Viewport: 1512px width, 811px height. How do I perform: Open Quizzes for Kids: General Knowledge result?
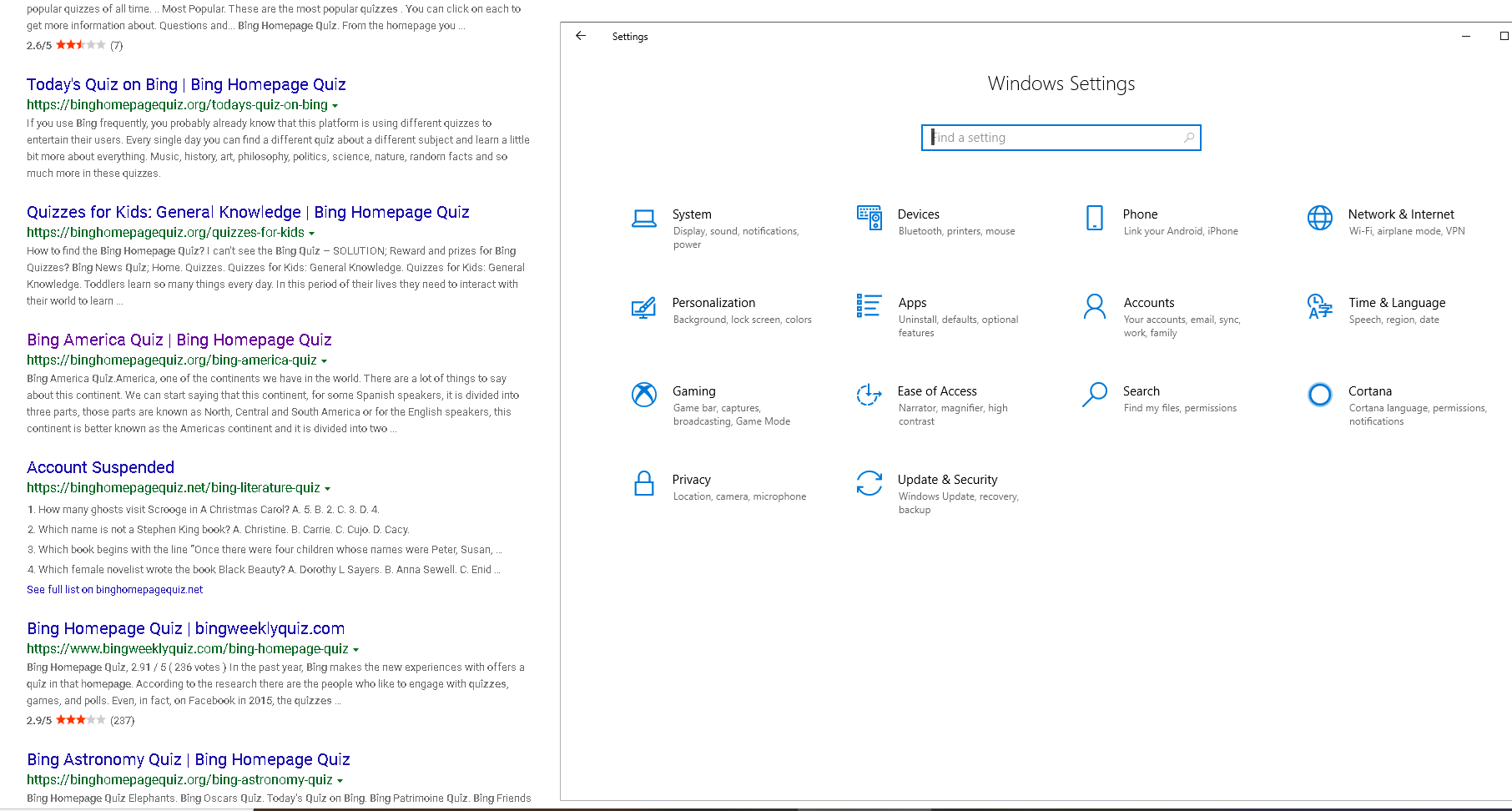pos(248,212)
